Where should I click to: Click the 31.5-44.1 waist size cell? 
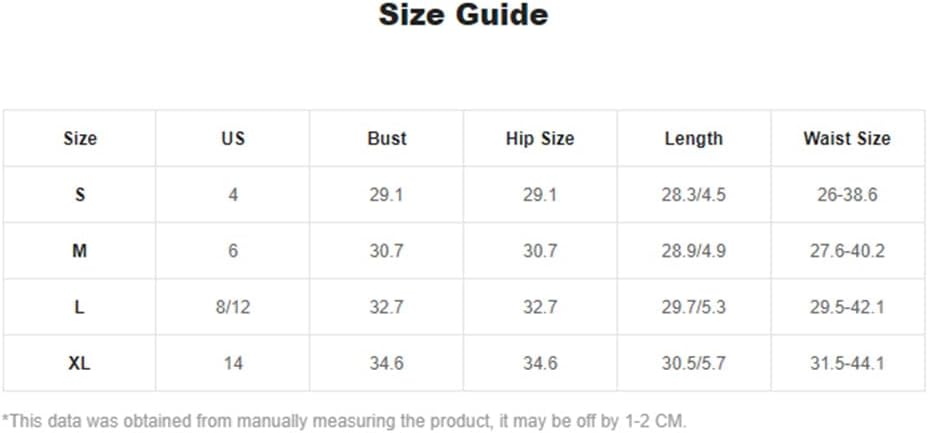click(847, 363)
